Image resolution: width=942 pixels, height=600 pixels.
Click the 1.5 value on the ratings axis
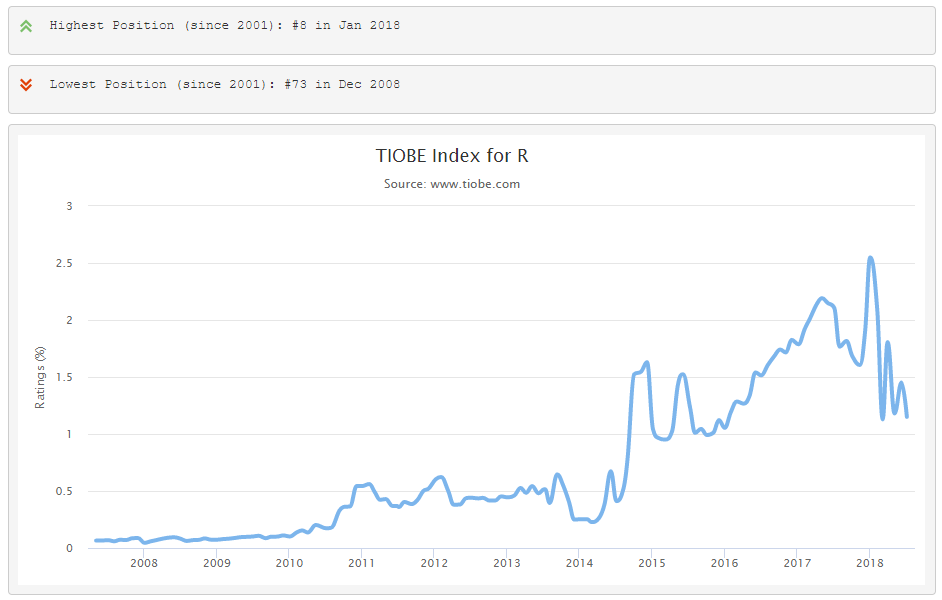(64, 377)
